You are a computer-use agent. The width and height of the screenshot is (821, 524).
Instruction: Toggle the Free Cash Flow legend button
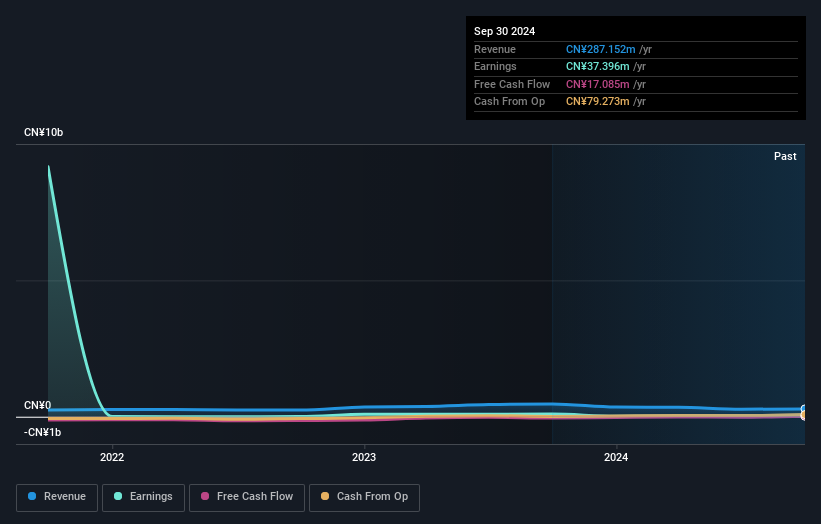point(247,497)
